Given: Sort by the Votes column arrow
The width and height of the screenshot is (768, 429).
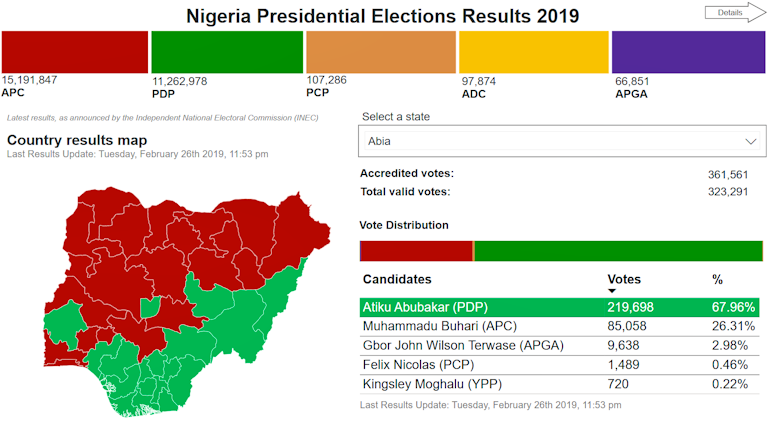Looking at the screenshot, I should pyautogui.click(x=612, y=291).
